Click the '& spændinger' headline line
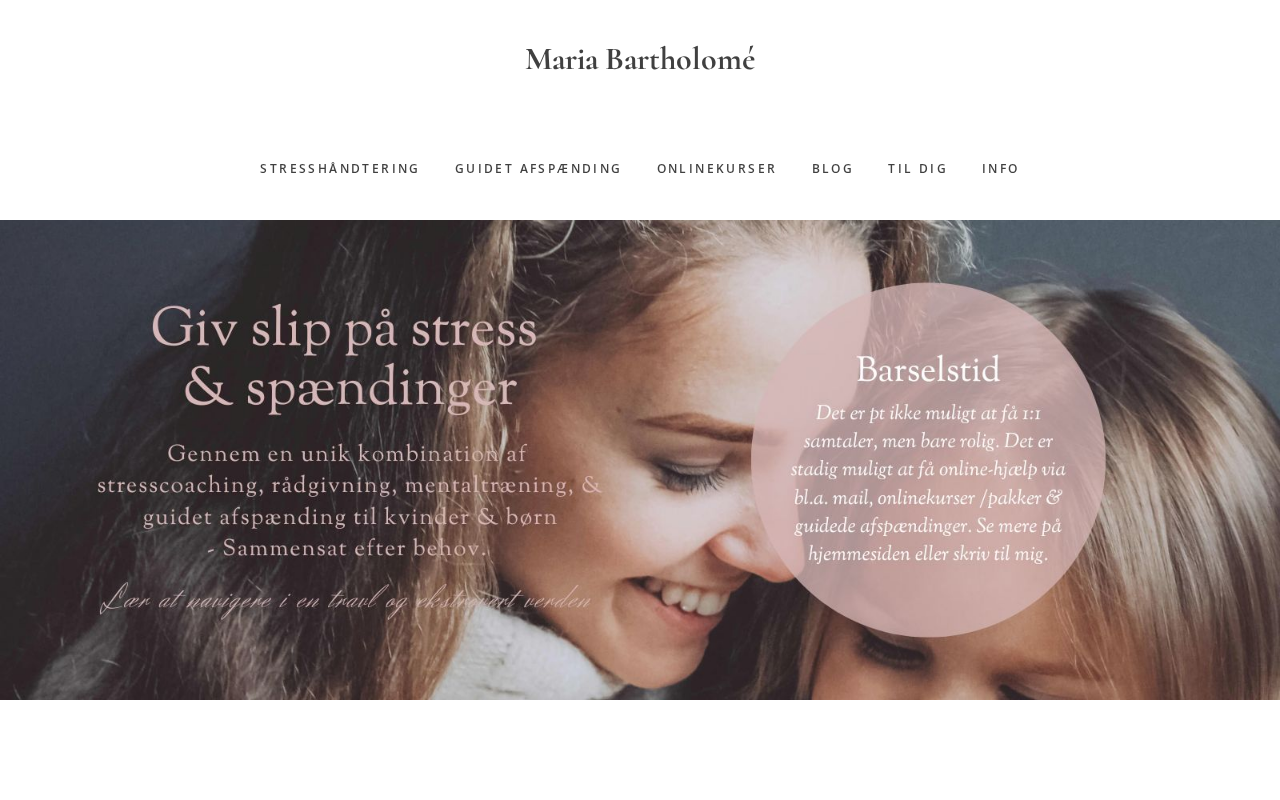 click(x=350, y=389)
